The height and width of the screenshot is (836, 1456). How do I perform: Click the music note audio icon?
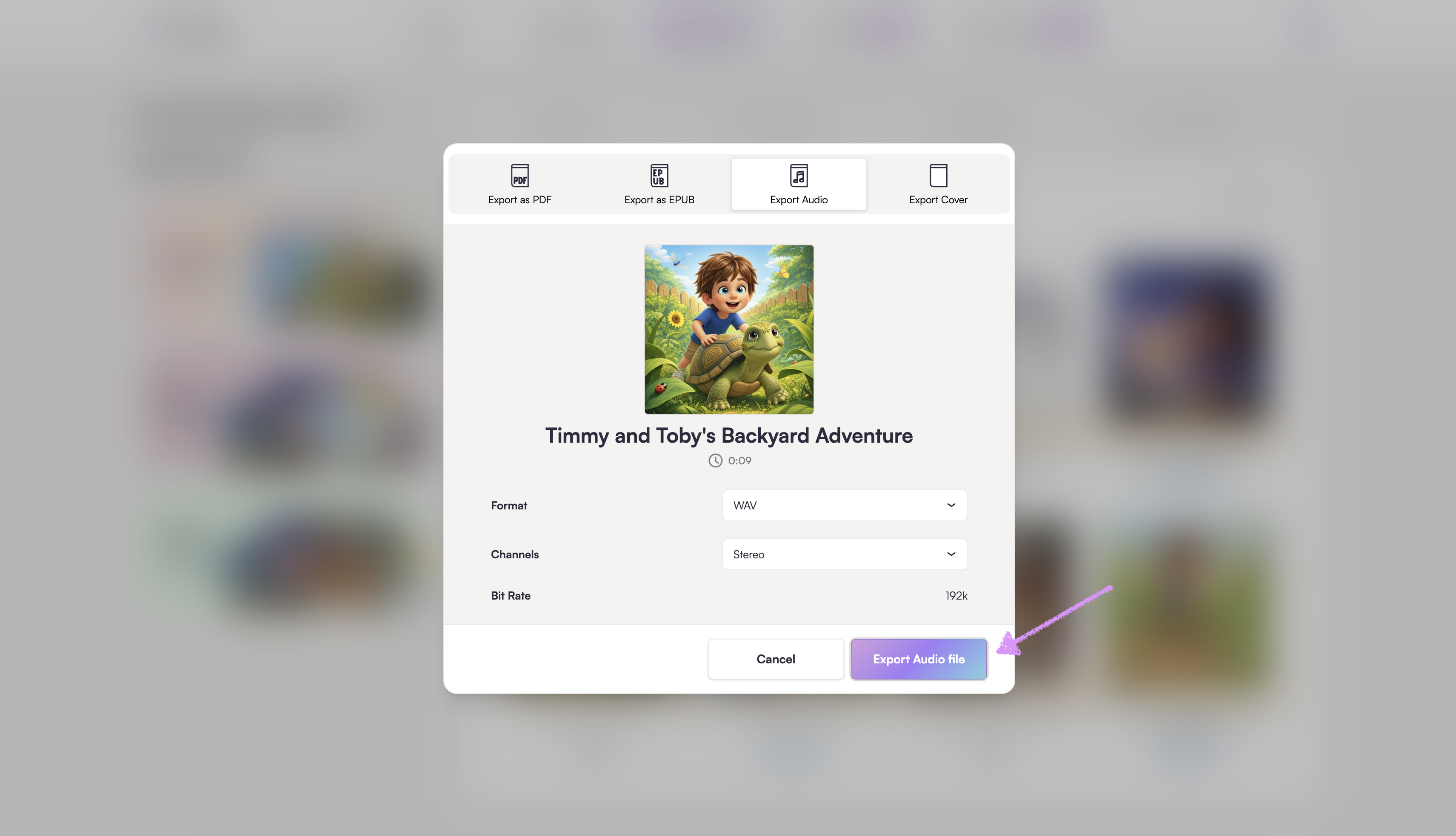798,175
